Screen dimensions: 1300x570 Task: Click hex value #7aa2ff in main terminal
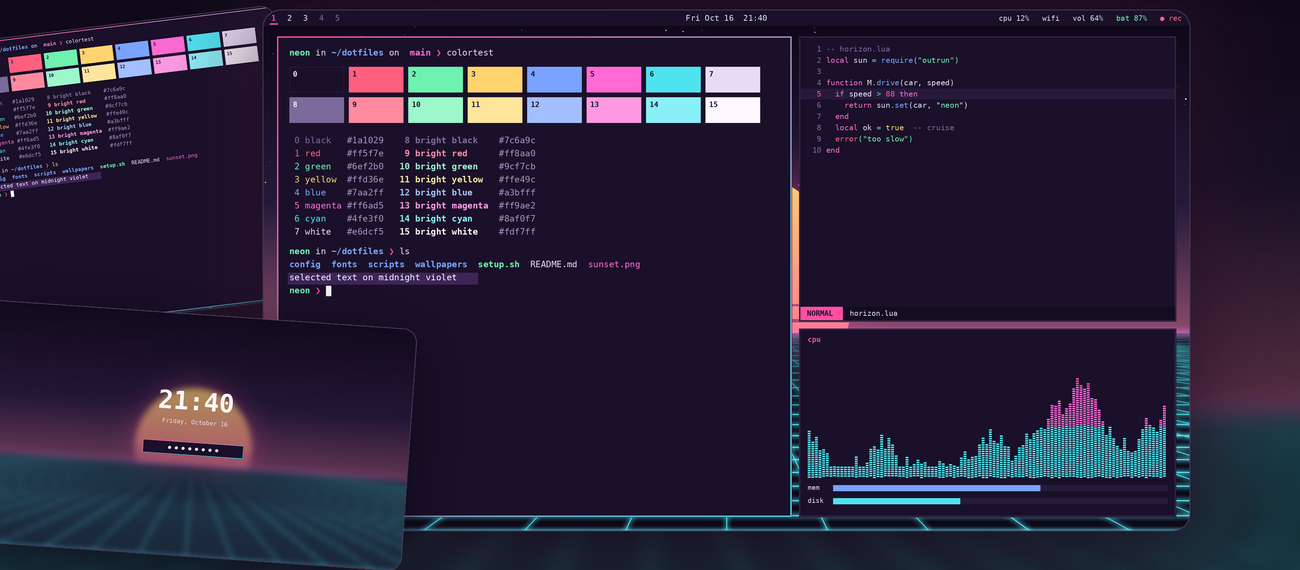pos(365,193)
